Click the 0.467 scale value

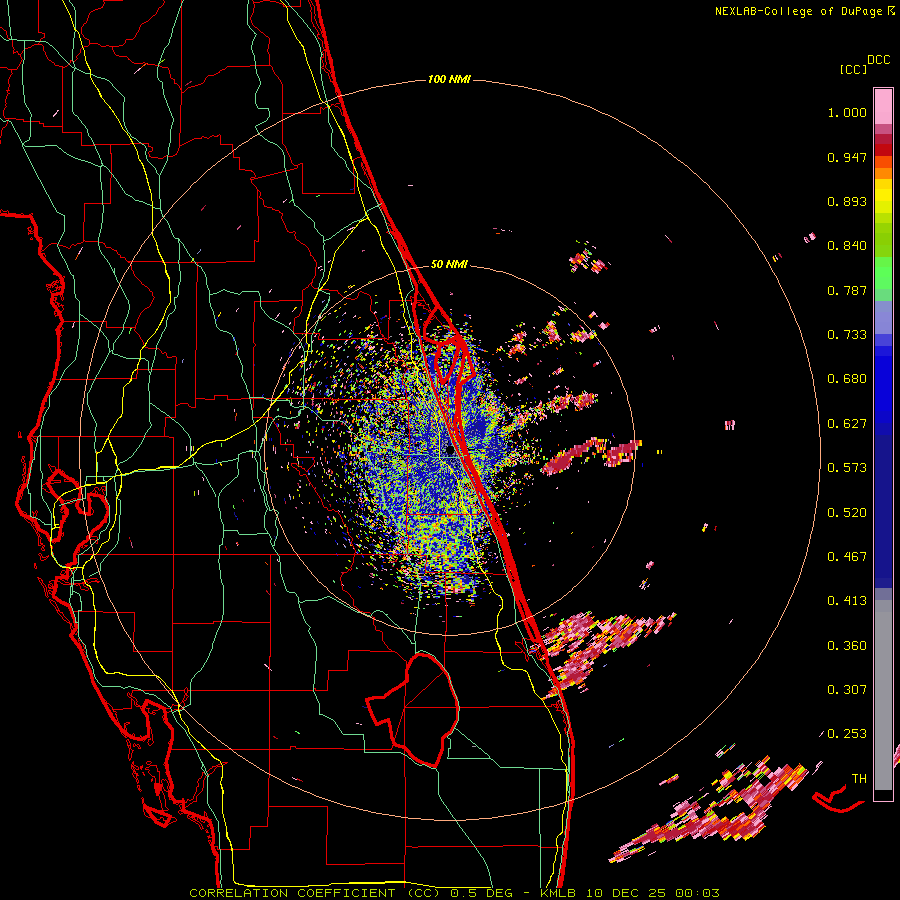point(847,557)
